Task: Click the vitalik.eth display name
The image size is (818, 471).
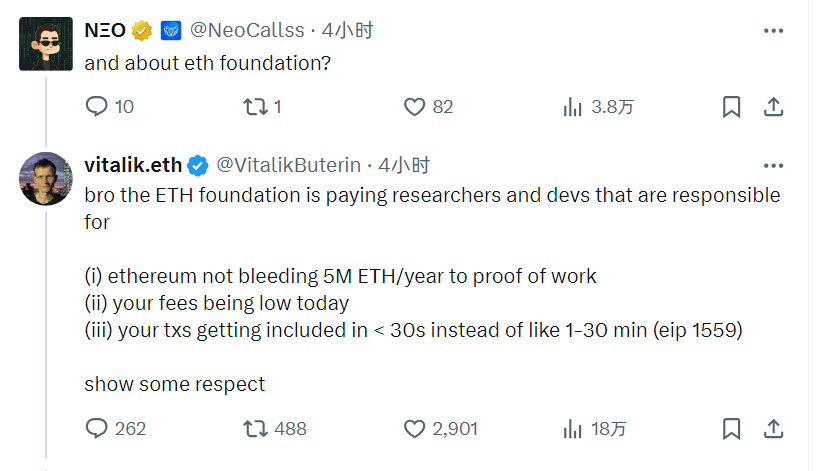Action: click(x=132, y=165)
